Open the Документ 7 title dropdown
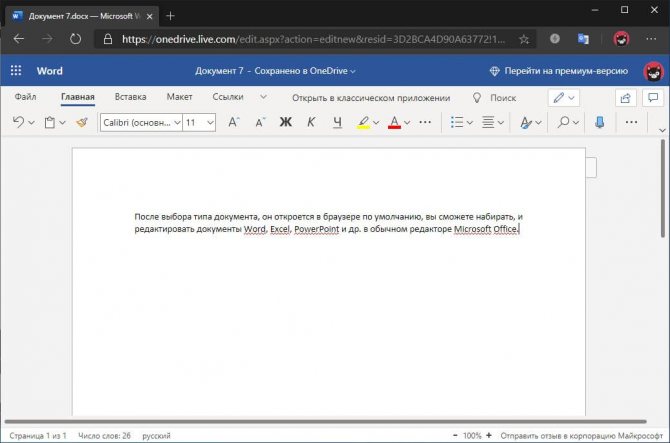This screenshot has height=443, width=670. click(x=275, y=71)
